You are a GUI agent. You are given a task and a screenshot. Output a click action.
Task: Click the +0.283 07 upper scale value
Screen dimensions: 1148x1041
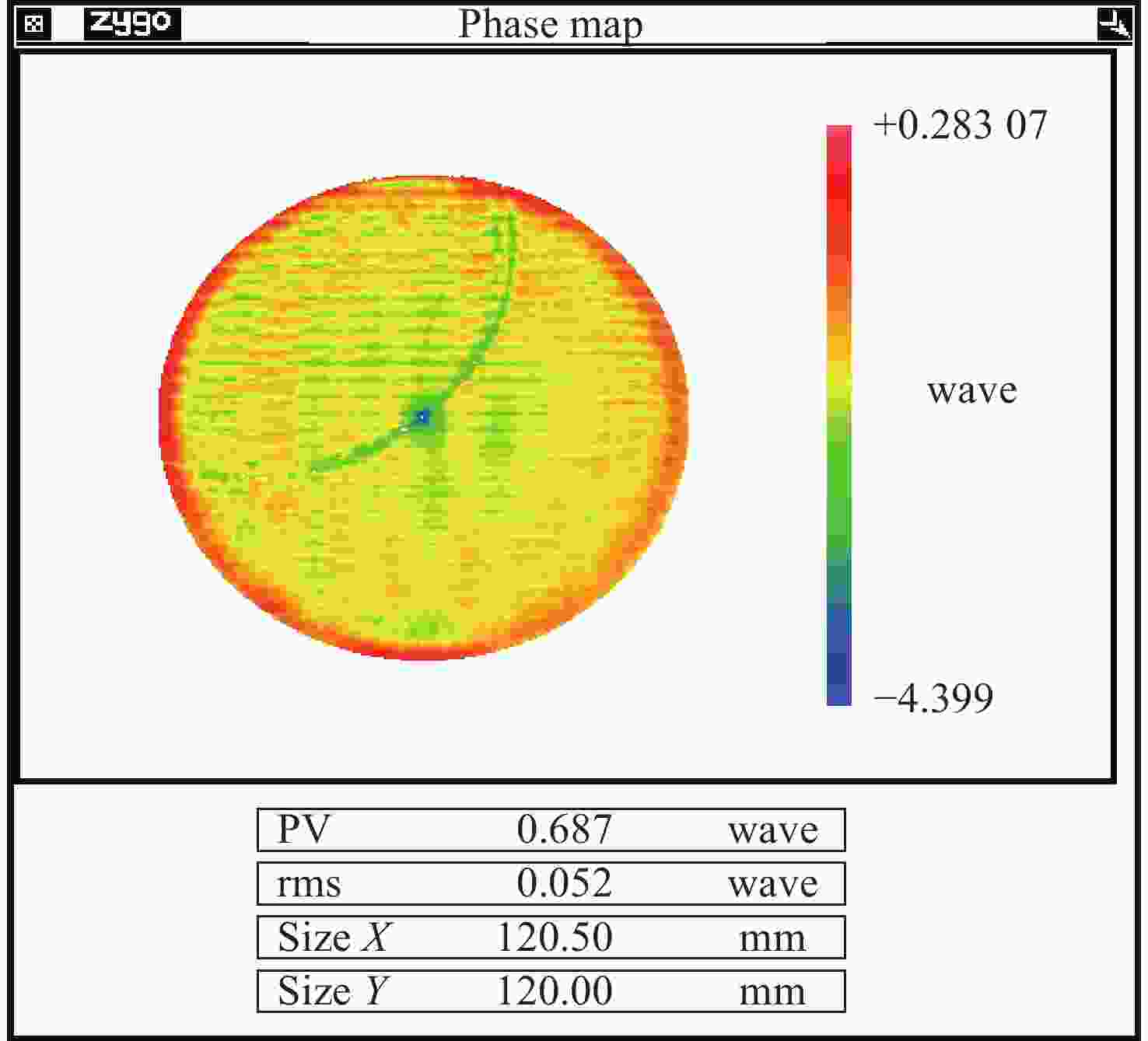tap(960, 125)
